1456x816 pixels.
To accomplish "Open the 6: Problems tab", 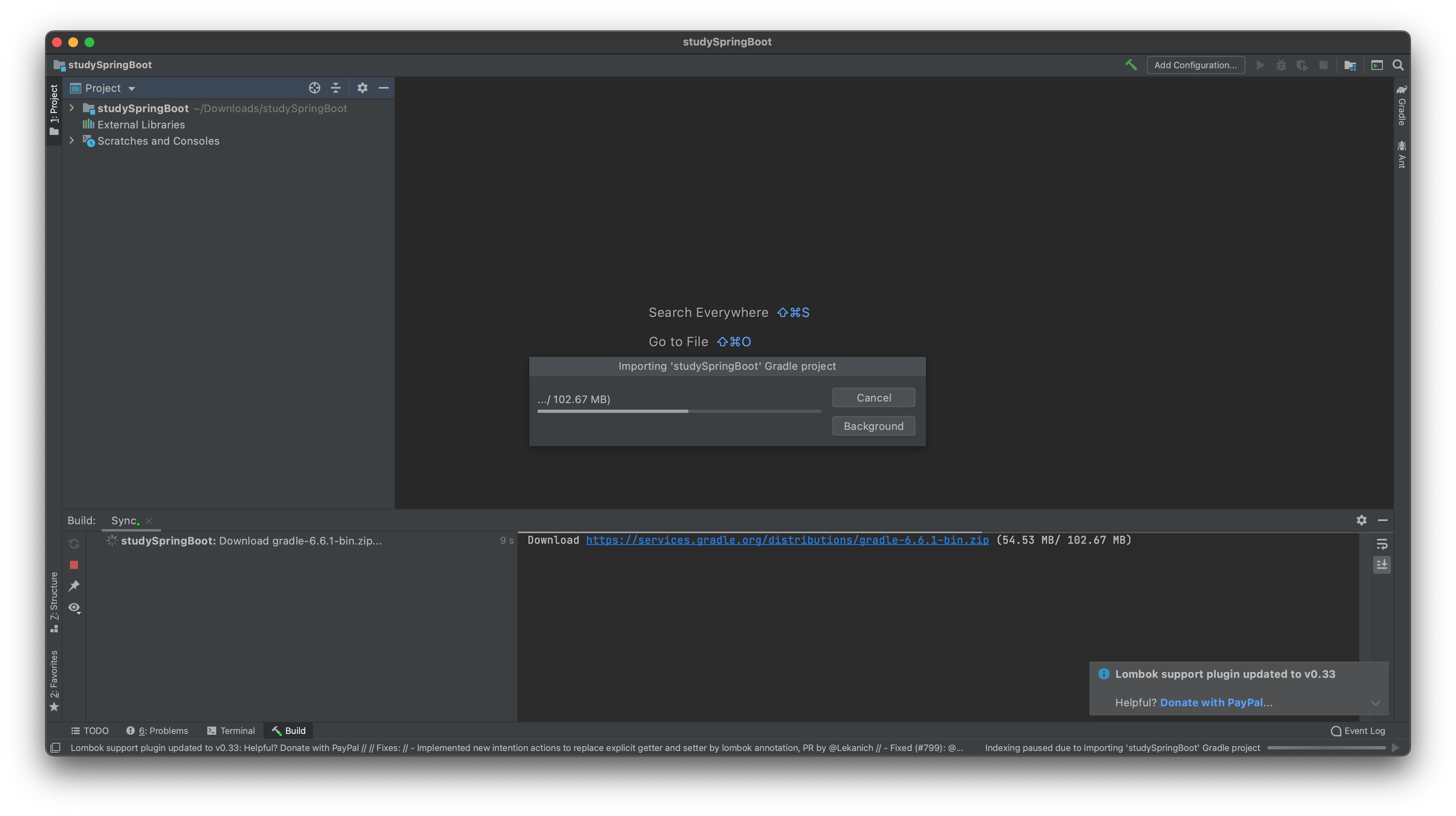I will point(157,731).
